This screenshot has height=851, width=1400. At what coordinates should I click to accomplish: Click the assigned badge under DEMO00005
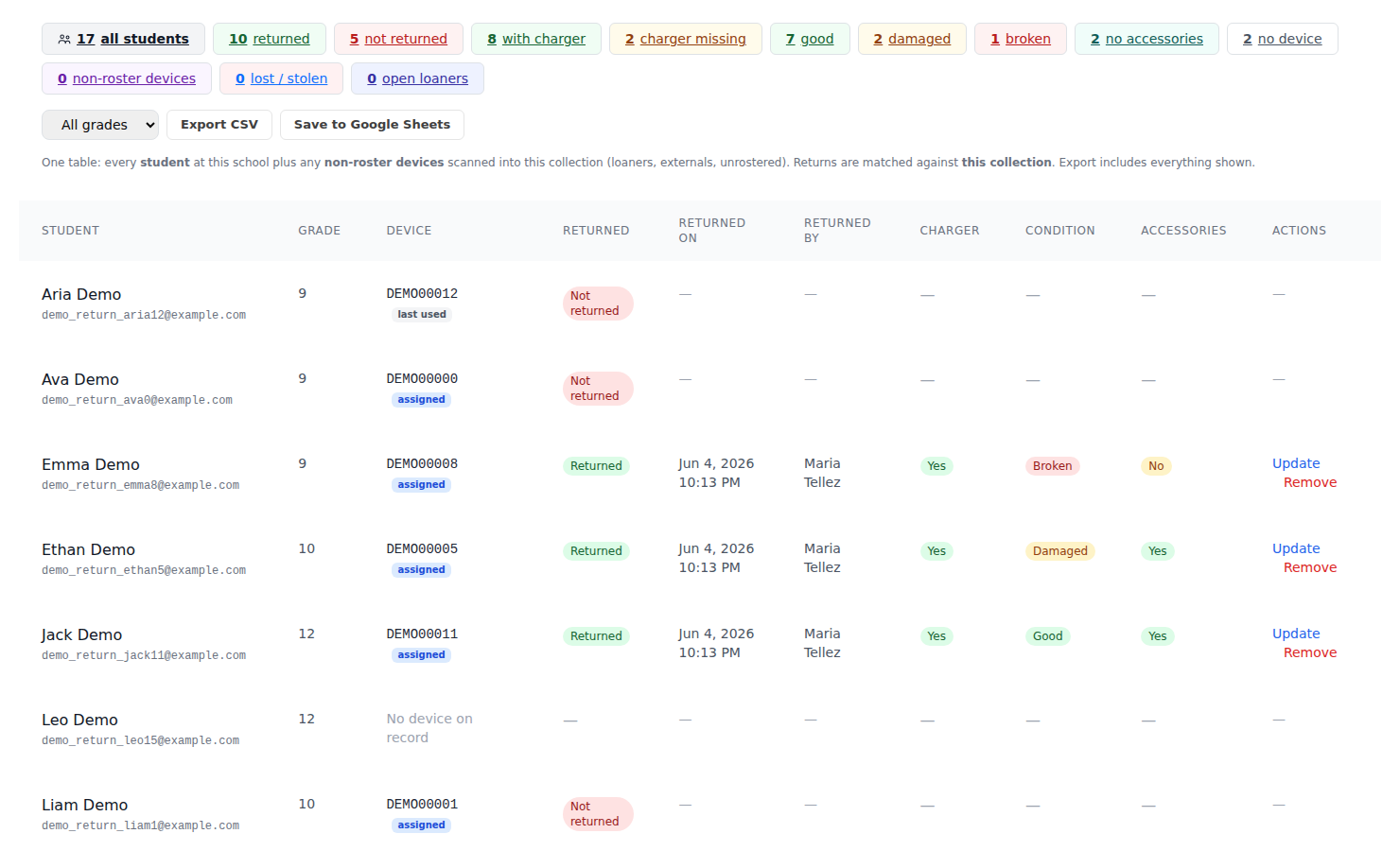click(421, 570)
